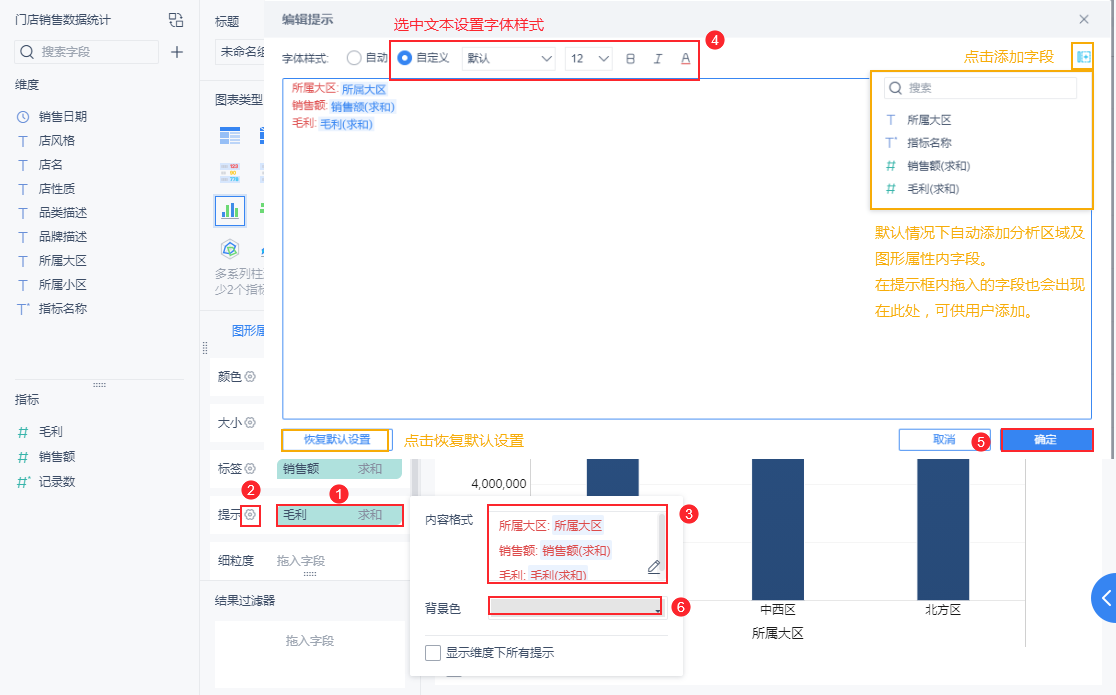The width and height of the screenshot is (1116, 695).
Task: Click the 取消 button
Action: click(x=944, y=439)
